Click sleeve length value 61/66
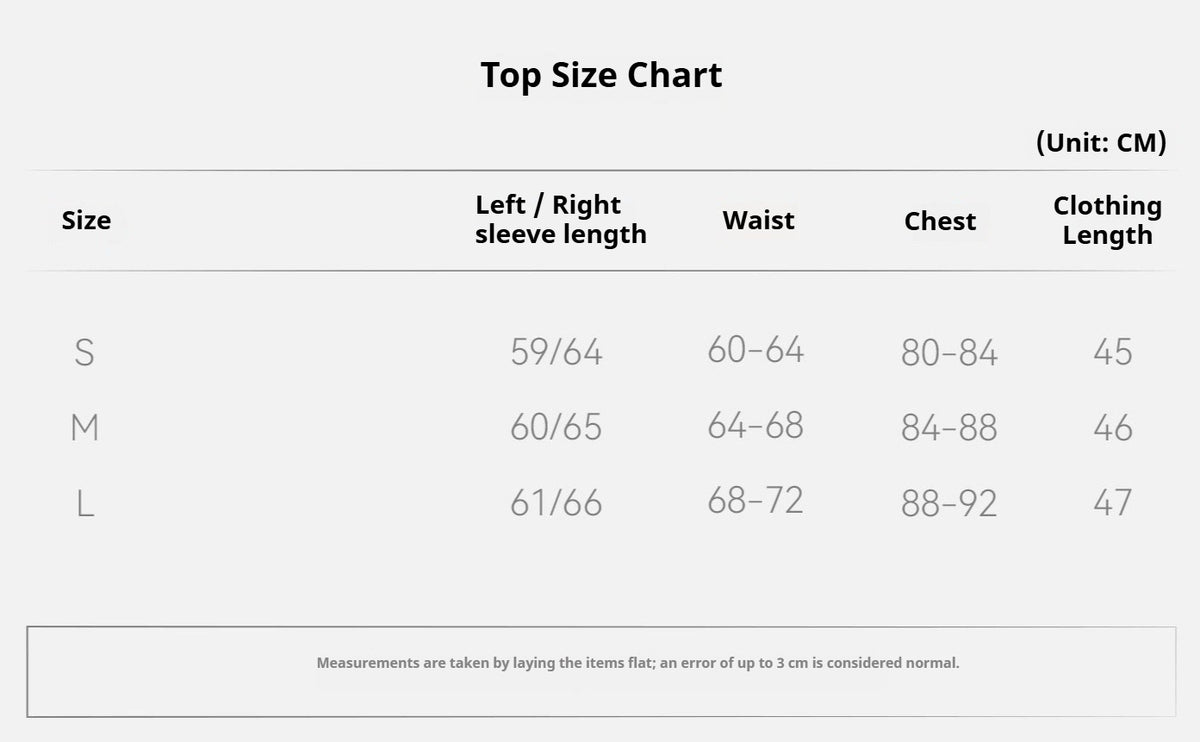This screenshot has width=1200, height=742. [x=556, y=503]
